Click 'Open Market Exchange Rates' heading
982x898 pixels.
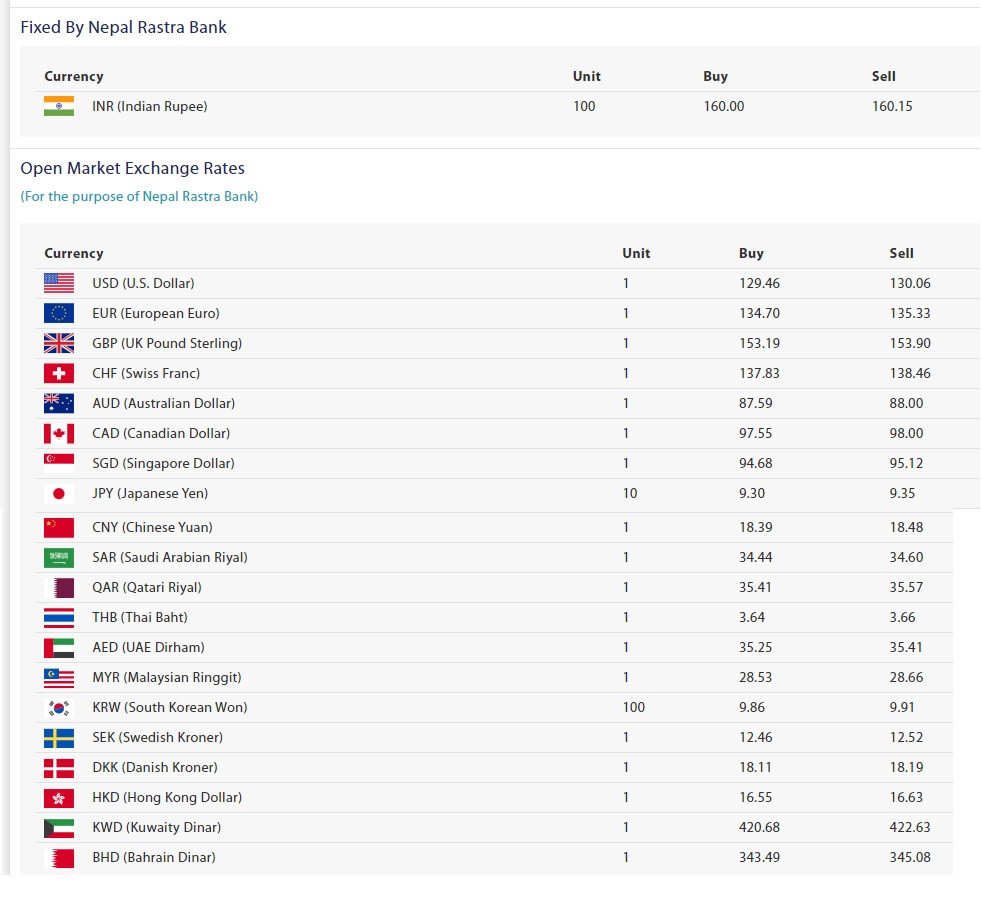[x=132, y=168]
